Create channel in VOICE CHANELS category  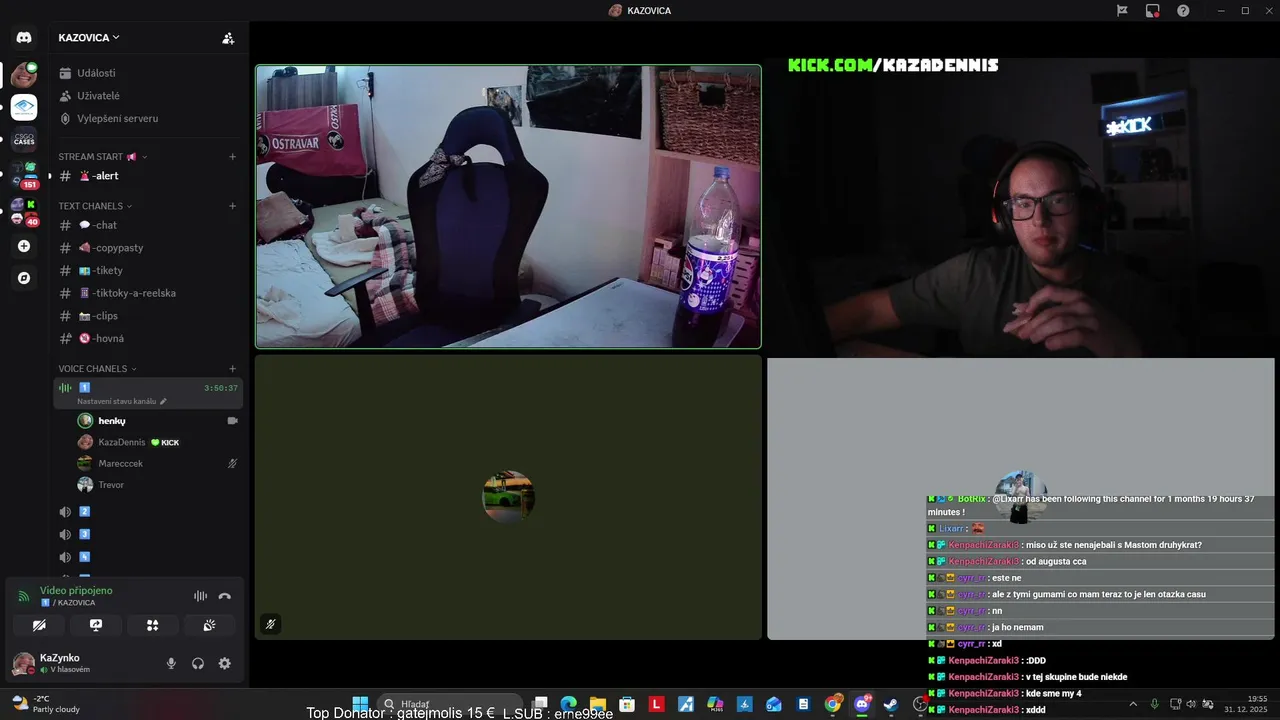coord(232,369)
